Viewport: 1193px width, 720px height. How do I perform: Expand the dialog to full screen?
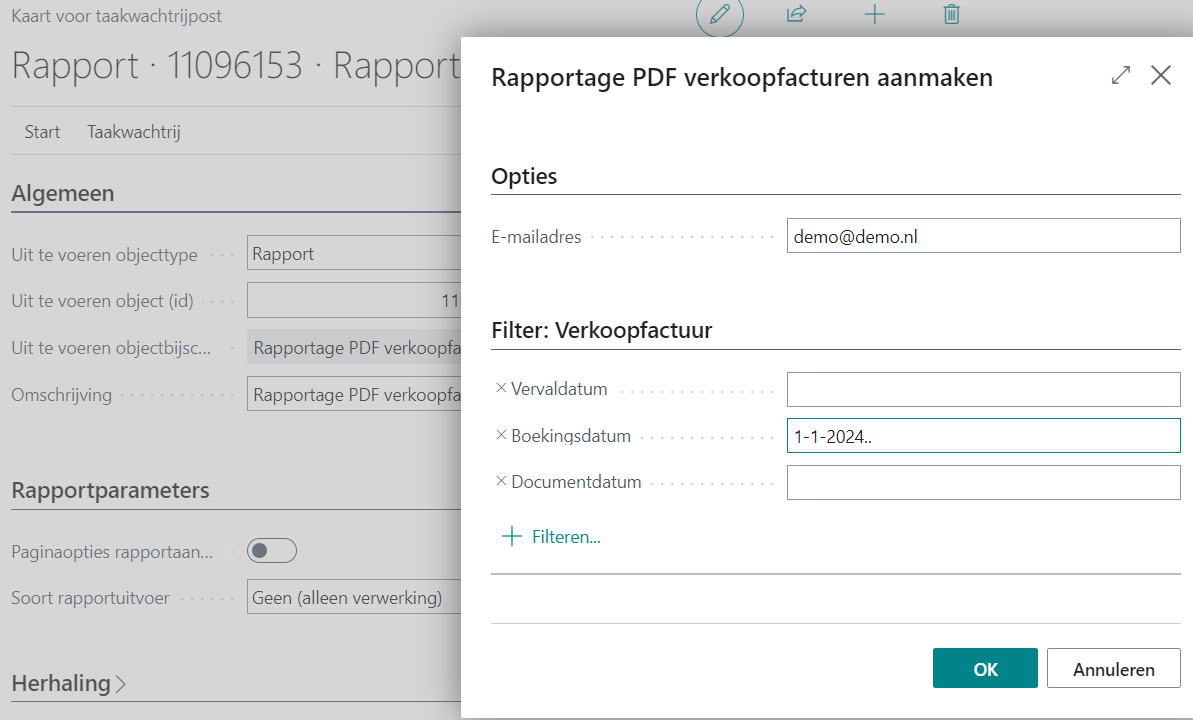coord(1121,76)
